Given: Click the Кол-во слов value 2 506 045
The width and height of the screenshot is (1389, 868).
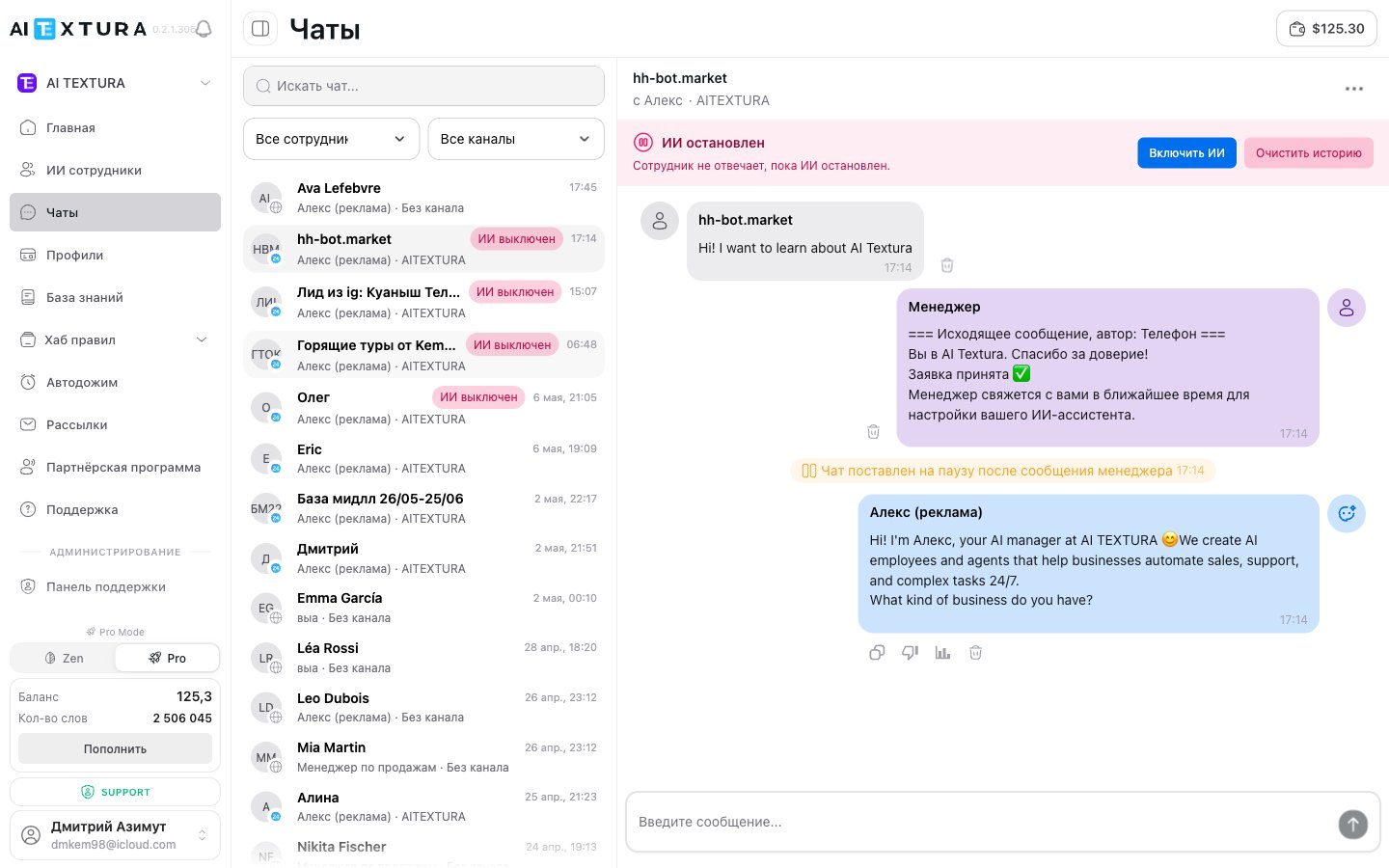Looking at the screenshot, I should pyautogui.click(x=182, y=719).
